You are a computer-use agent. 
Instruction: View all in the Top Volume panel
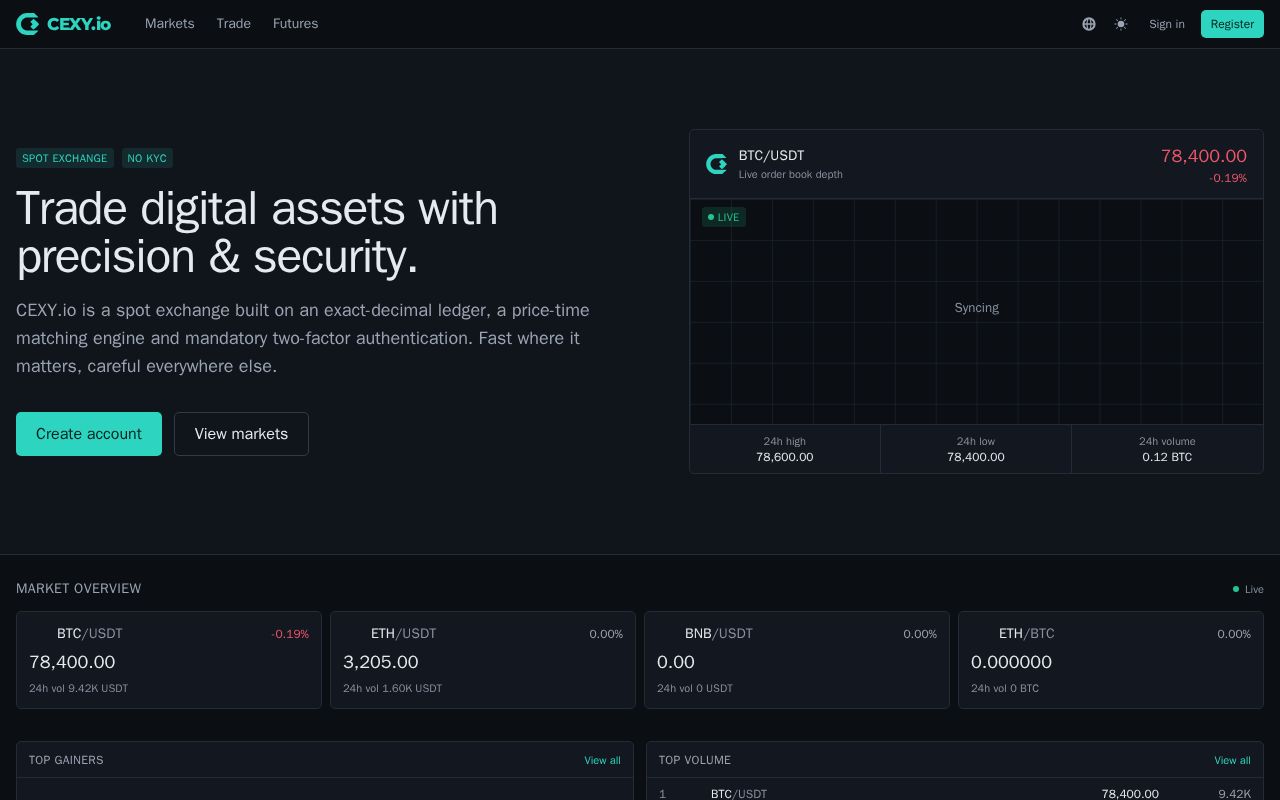point(1232,761)
